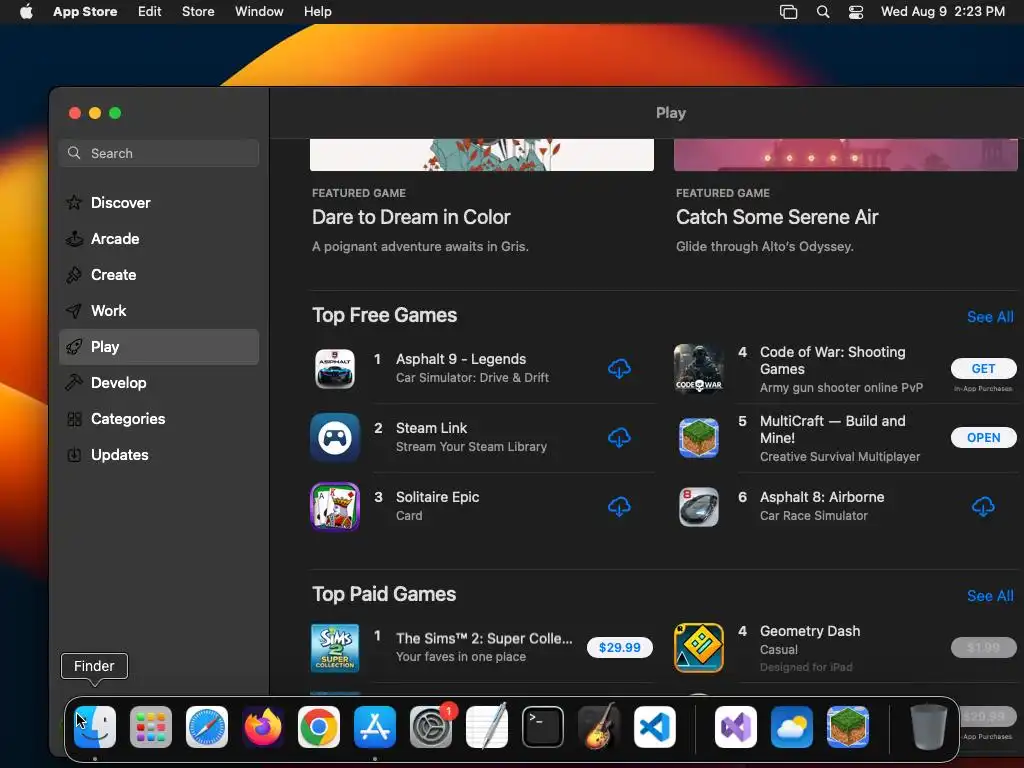Open Updates in the sidebar
This screenshot has height=768, width=1024.
tap(159, 455)
